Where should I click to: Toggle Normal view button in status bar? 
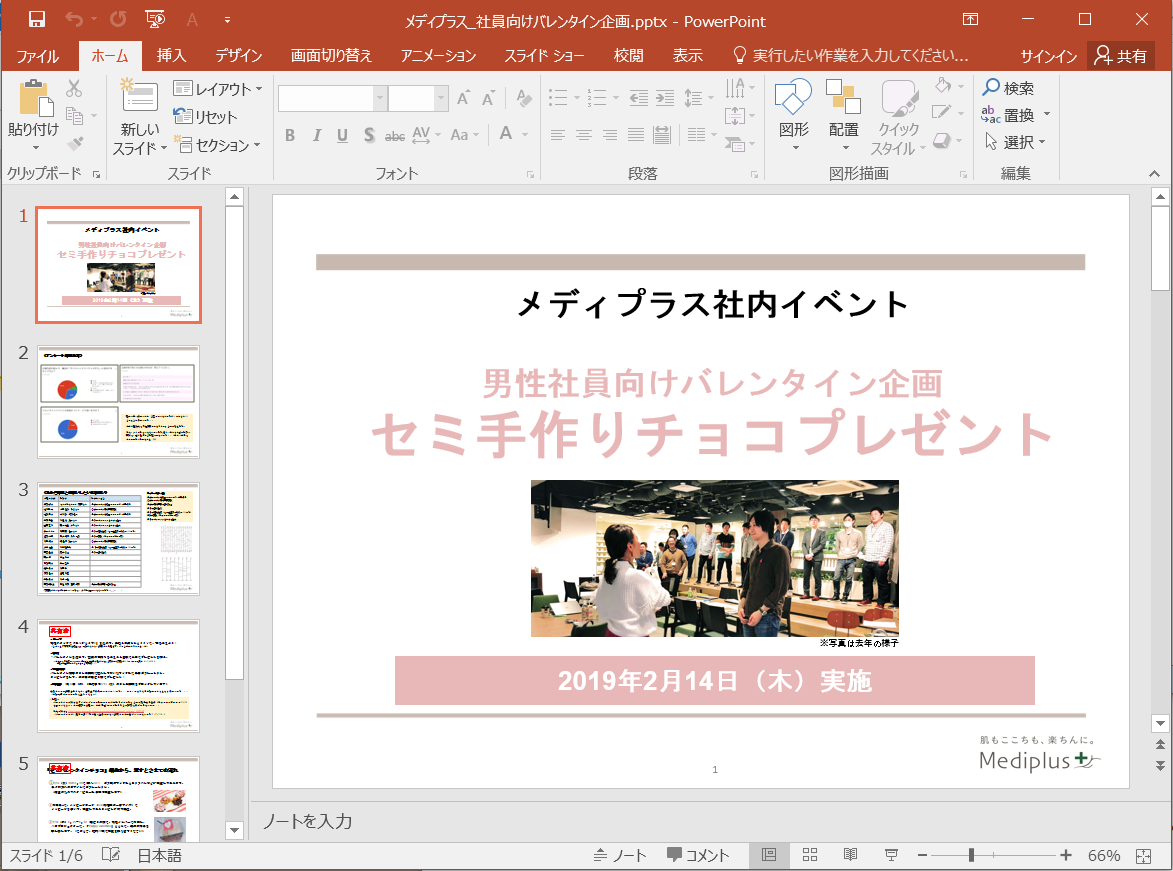coord(768,855)
